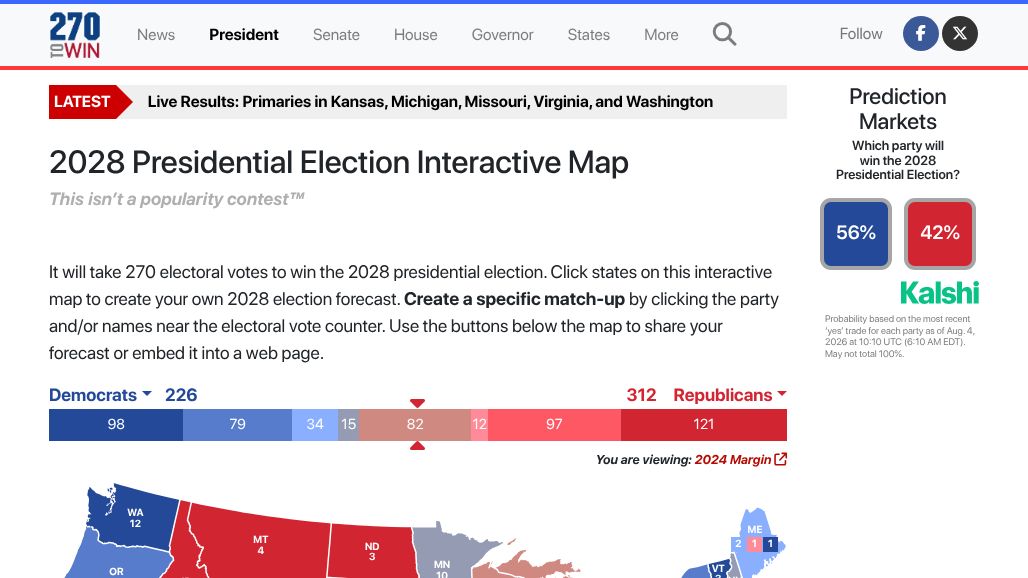Toggle Montana state on the map
The width and height of the screenshot is (1028, 578).
click(x=260, y=545)
